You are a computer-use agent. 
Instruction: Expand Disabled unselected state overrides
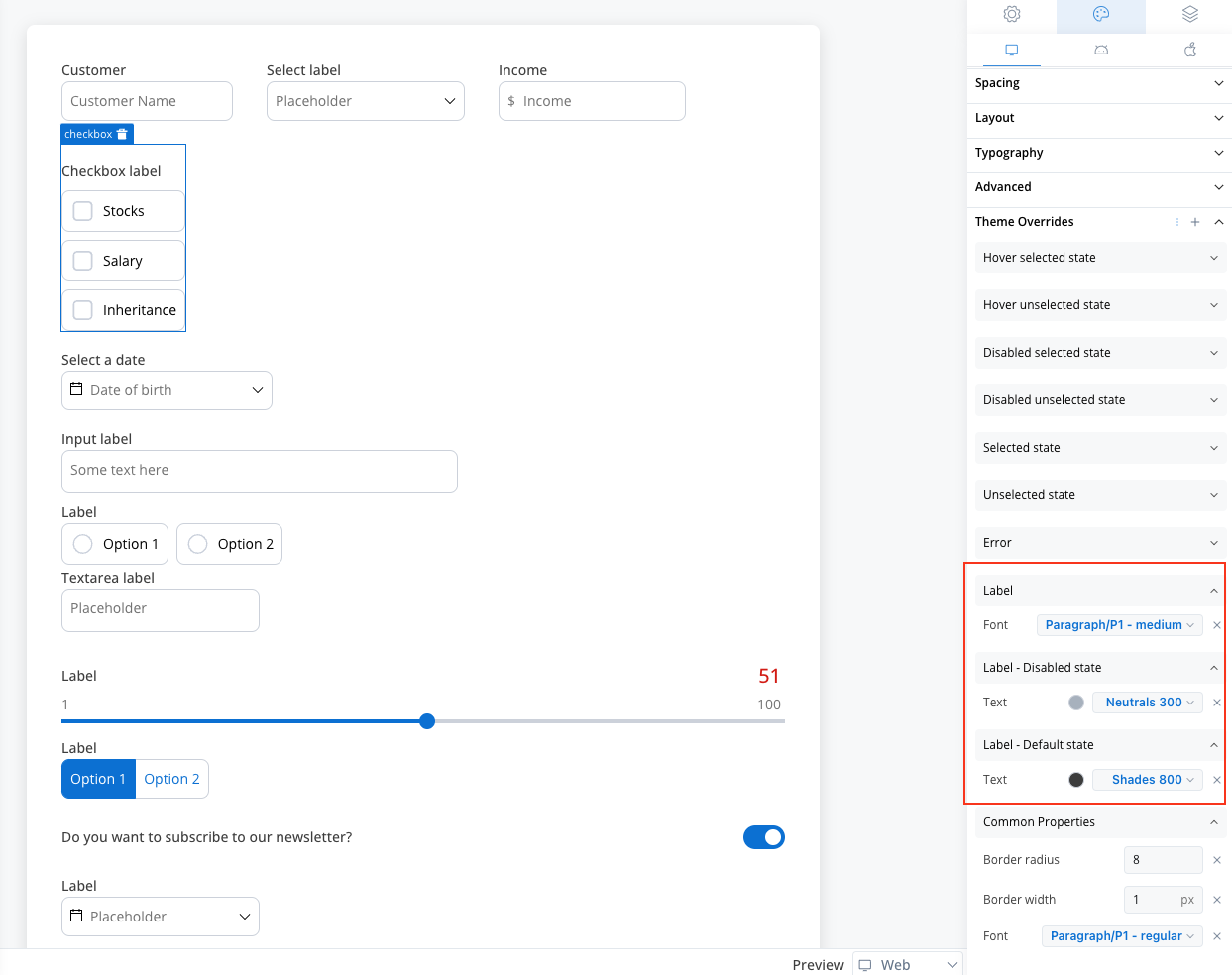click(1101, 400)
